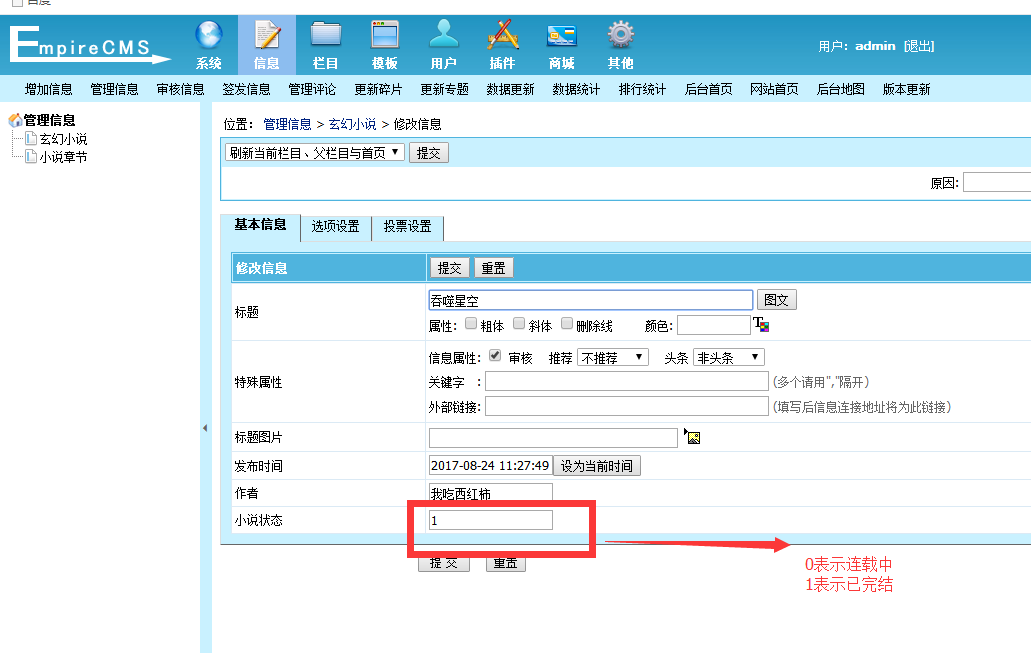Click the 其他 gear icon
Image resolution: width=1031 pixels, height=653 pixels.
(x=620, y=36)
